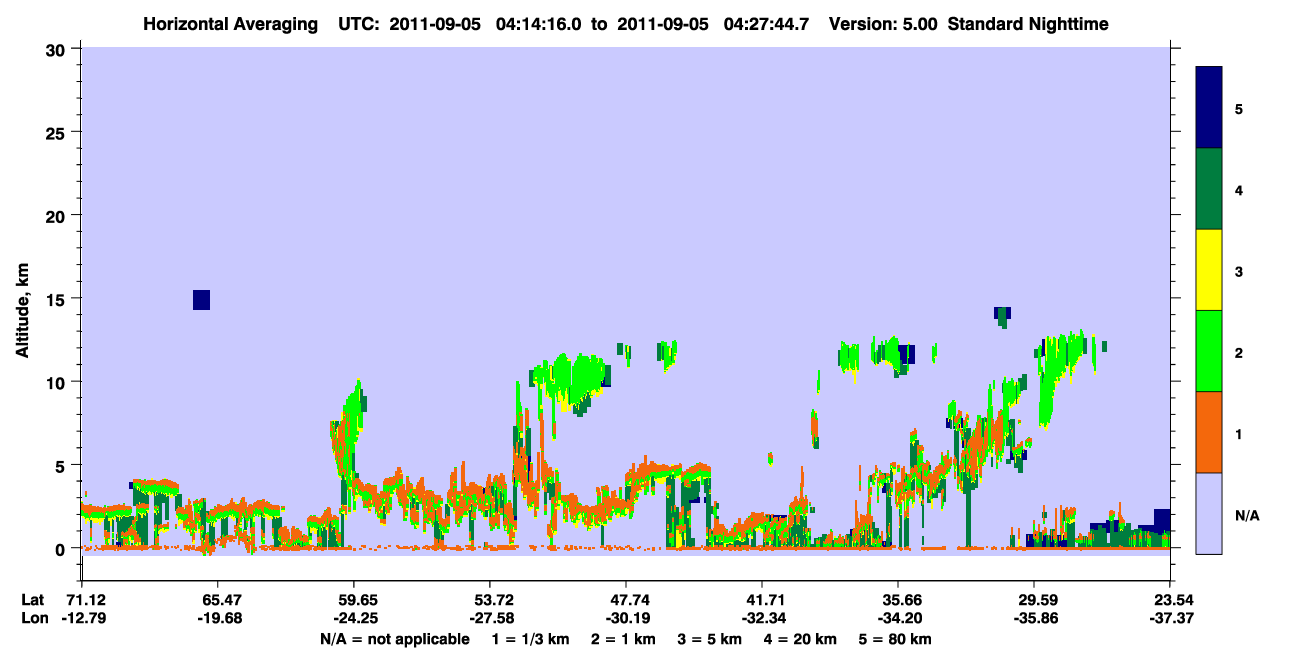Click longitude value '-19.68'

click(x=218, y=618)
